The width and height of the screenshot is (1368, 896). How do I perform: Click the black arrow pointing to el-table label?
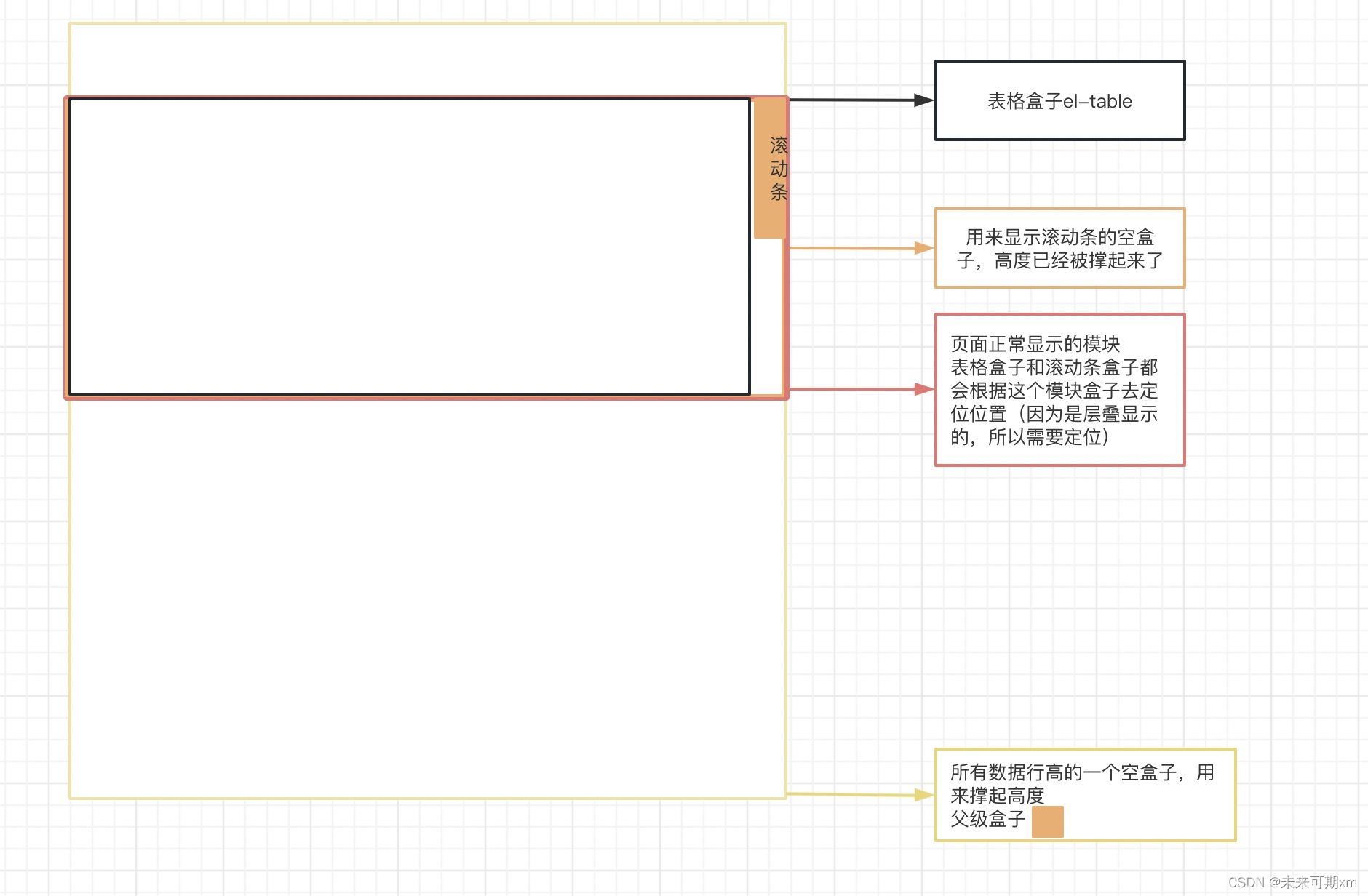859,100
